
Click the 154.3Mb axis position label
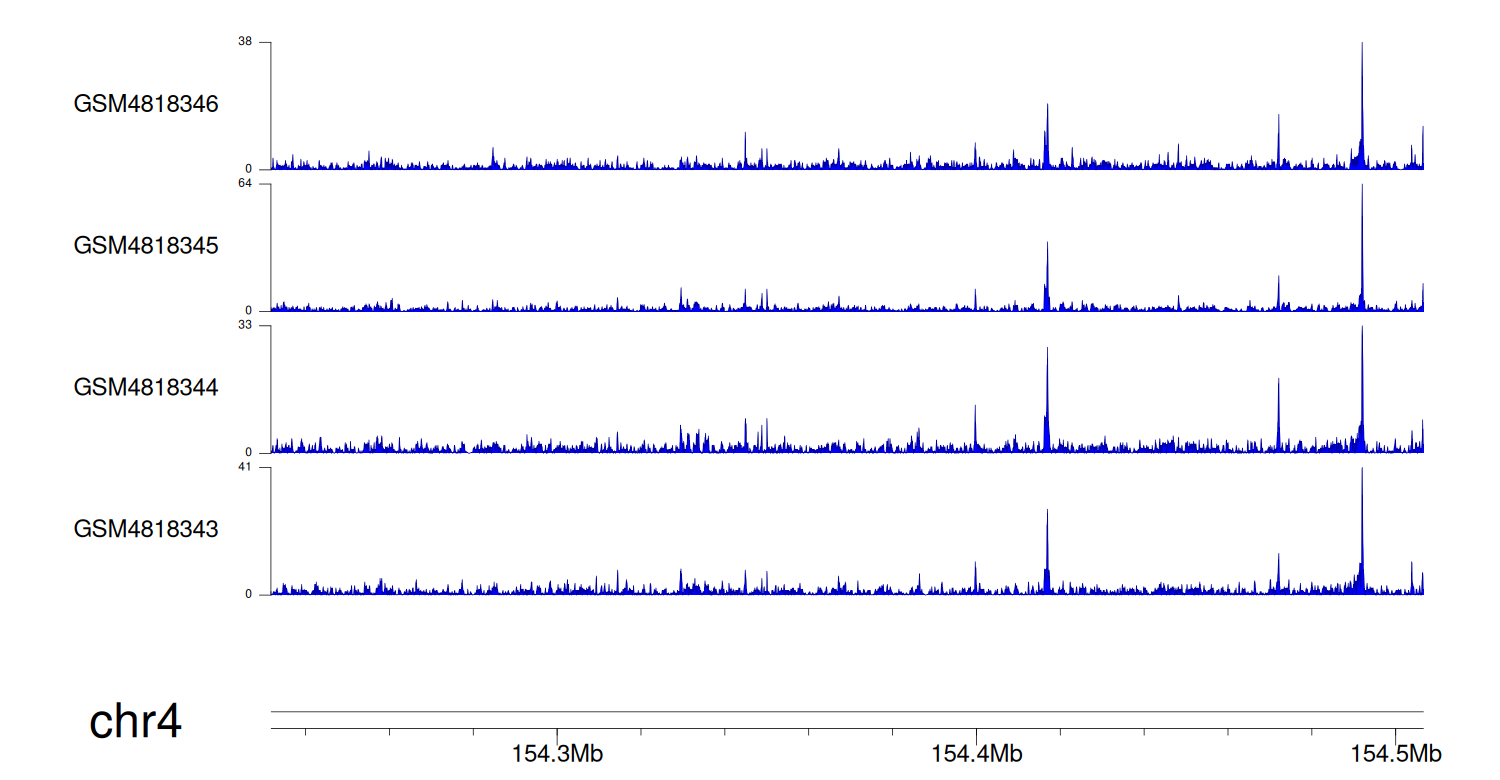tap(557, 754)
